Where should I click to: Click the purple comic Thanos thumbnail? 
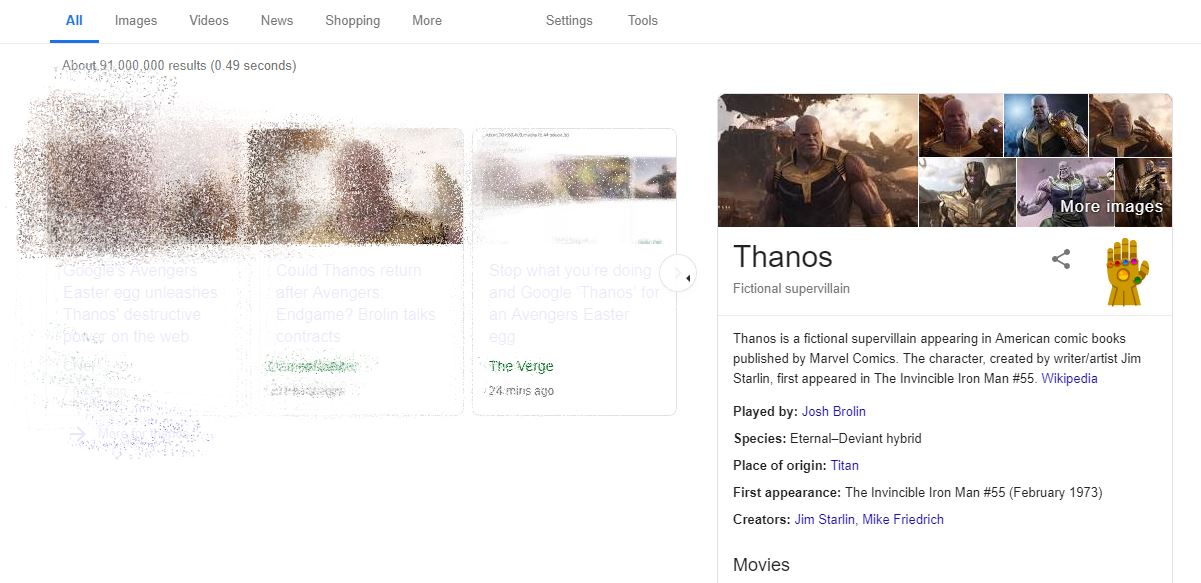[x=1064, y=193]
